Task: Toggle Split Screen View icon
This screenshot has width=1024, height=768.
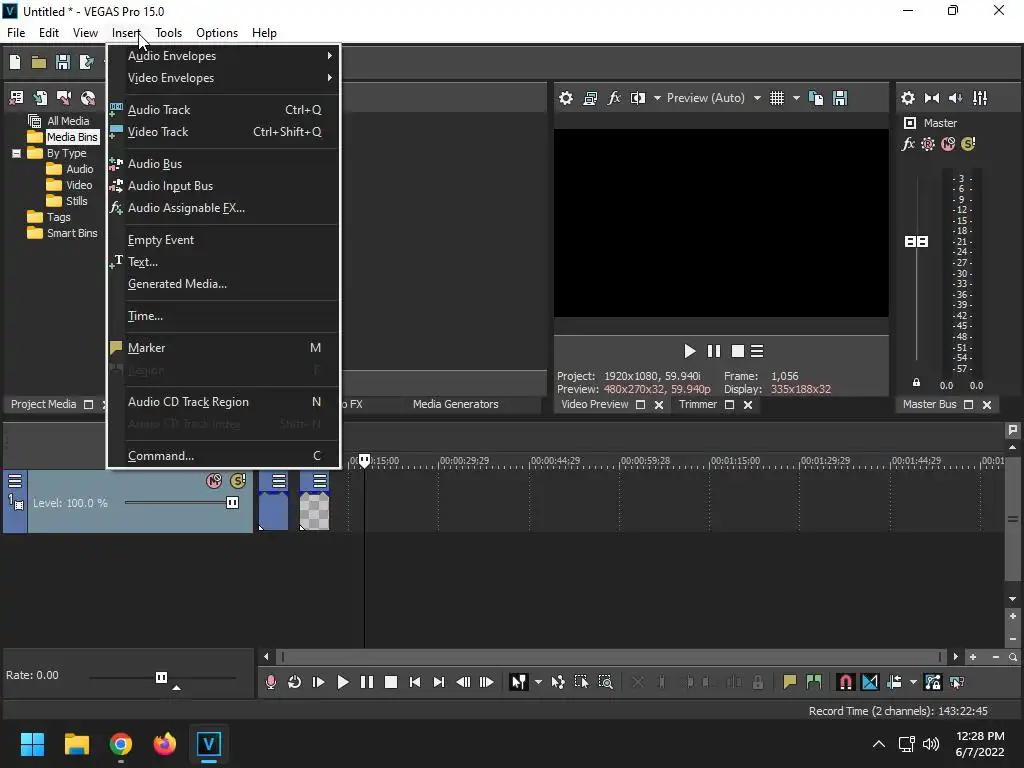Action: pyautogui.click(x=638, y=98)
